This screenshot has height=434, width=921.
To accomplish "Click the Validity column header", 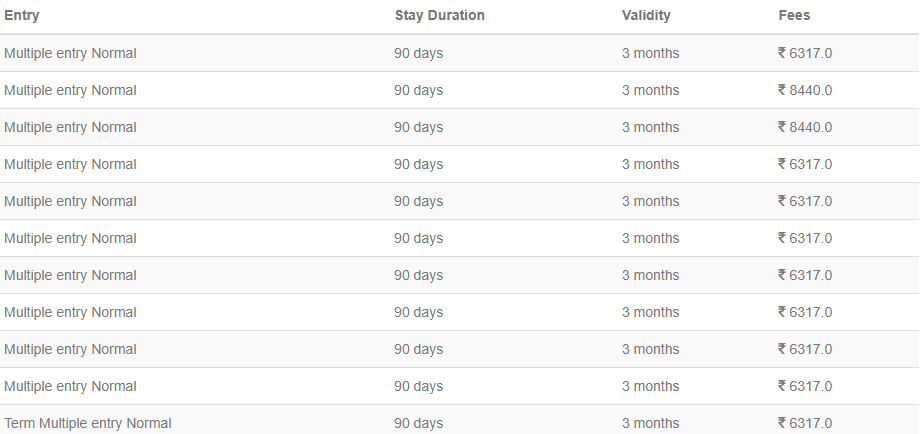I will (x=646, y=16).
